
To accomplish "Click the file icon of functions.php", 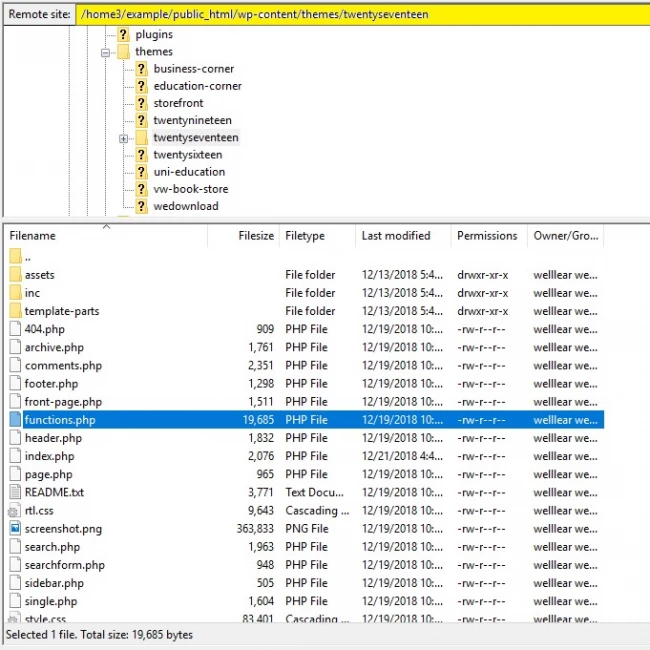I will click(15, 420).
